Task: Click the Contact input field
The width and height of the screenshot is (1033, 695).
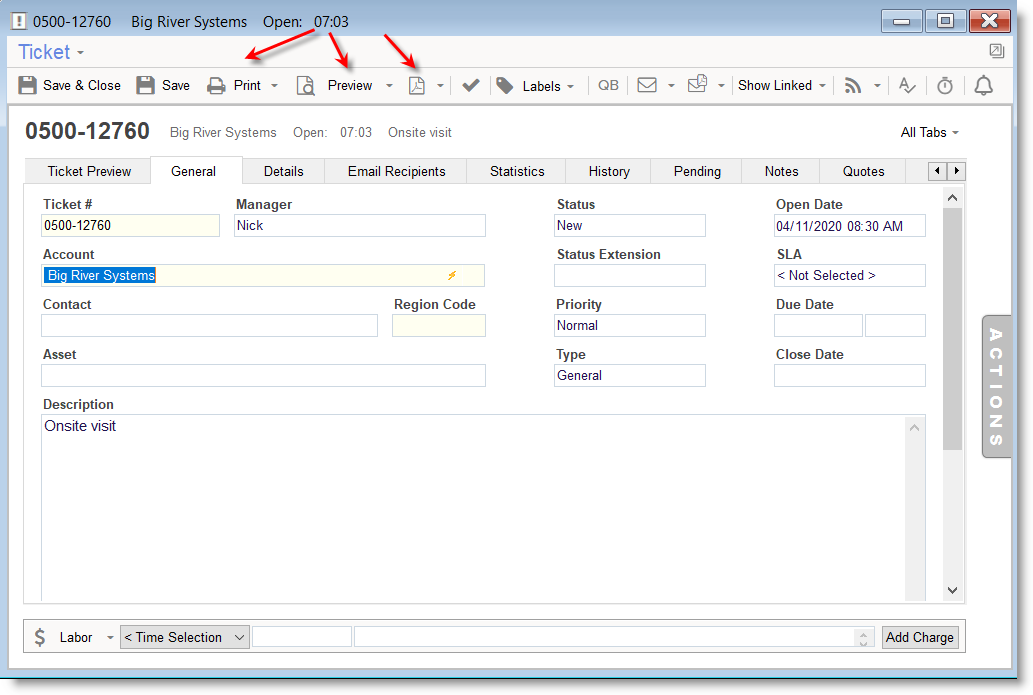Action: pos(209,325)
